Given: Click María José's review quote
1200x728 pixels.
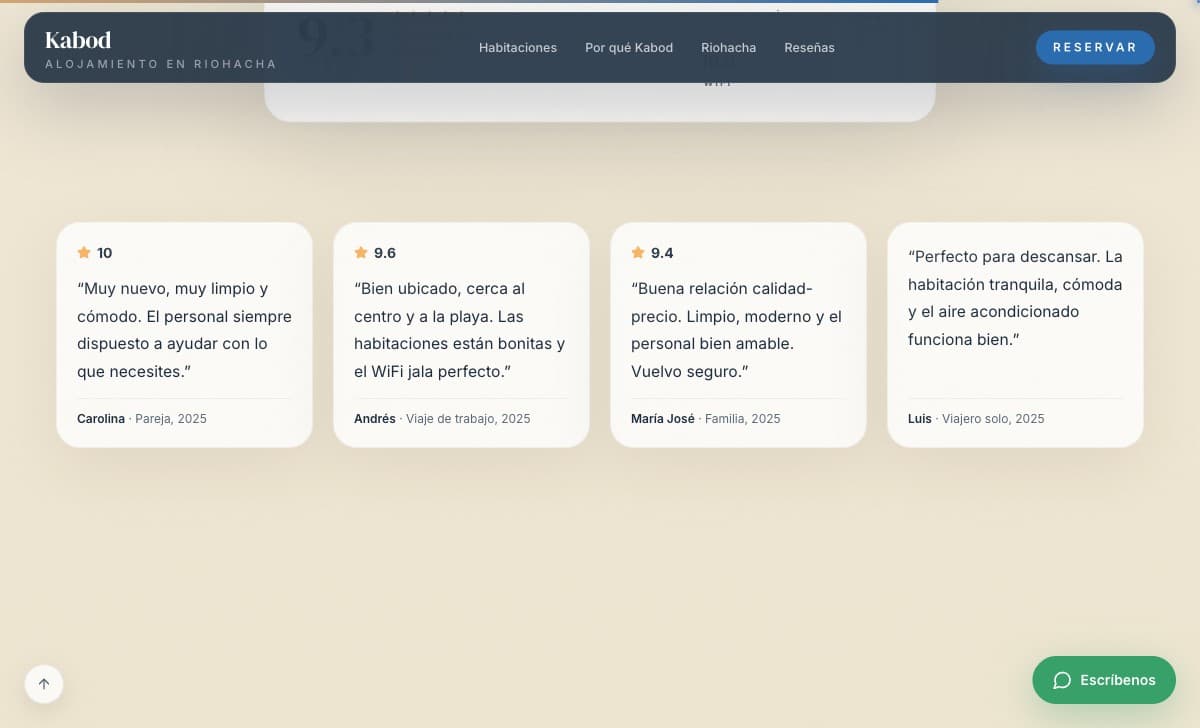Looking at the screenshot, I should tap(737, 330).
